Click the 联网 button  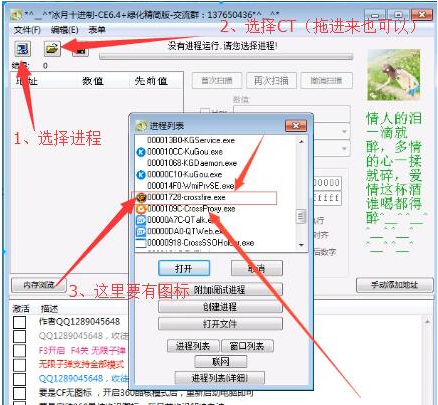click(221, 362)
